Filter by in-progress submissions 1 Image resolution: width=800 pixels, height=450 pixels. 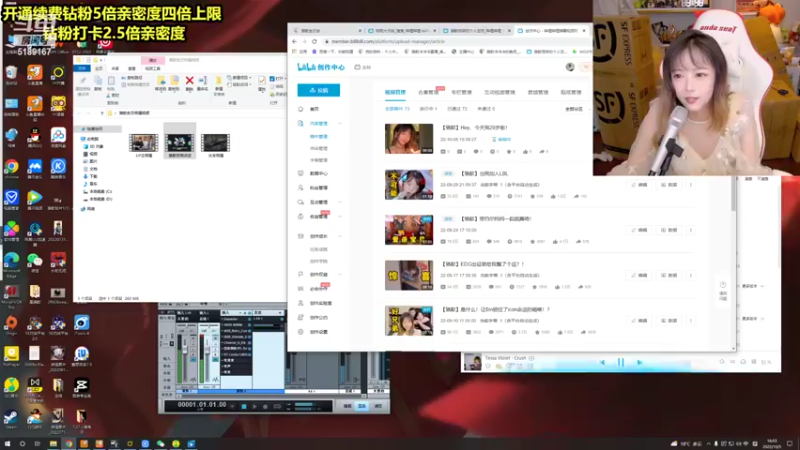(x=428, y=109)
